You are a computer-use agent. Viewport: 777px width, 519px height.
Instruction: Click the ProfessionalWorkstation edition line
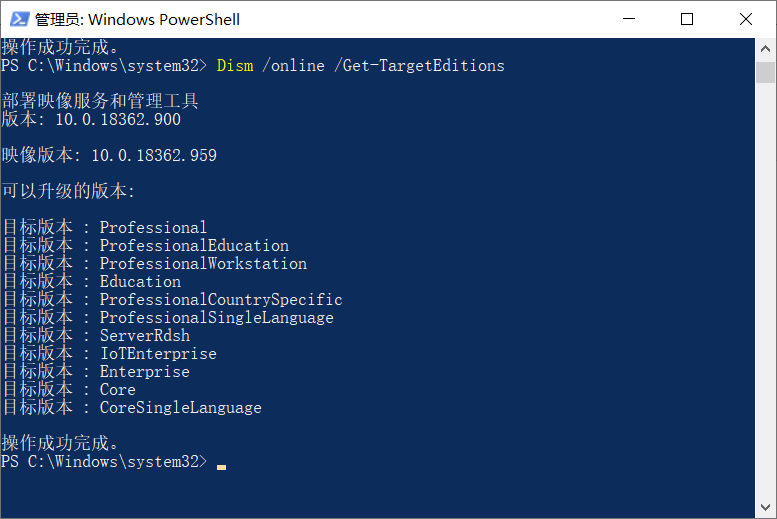(x=154, y=263)
